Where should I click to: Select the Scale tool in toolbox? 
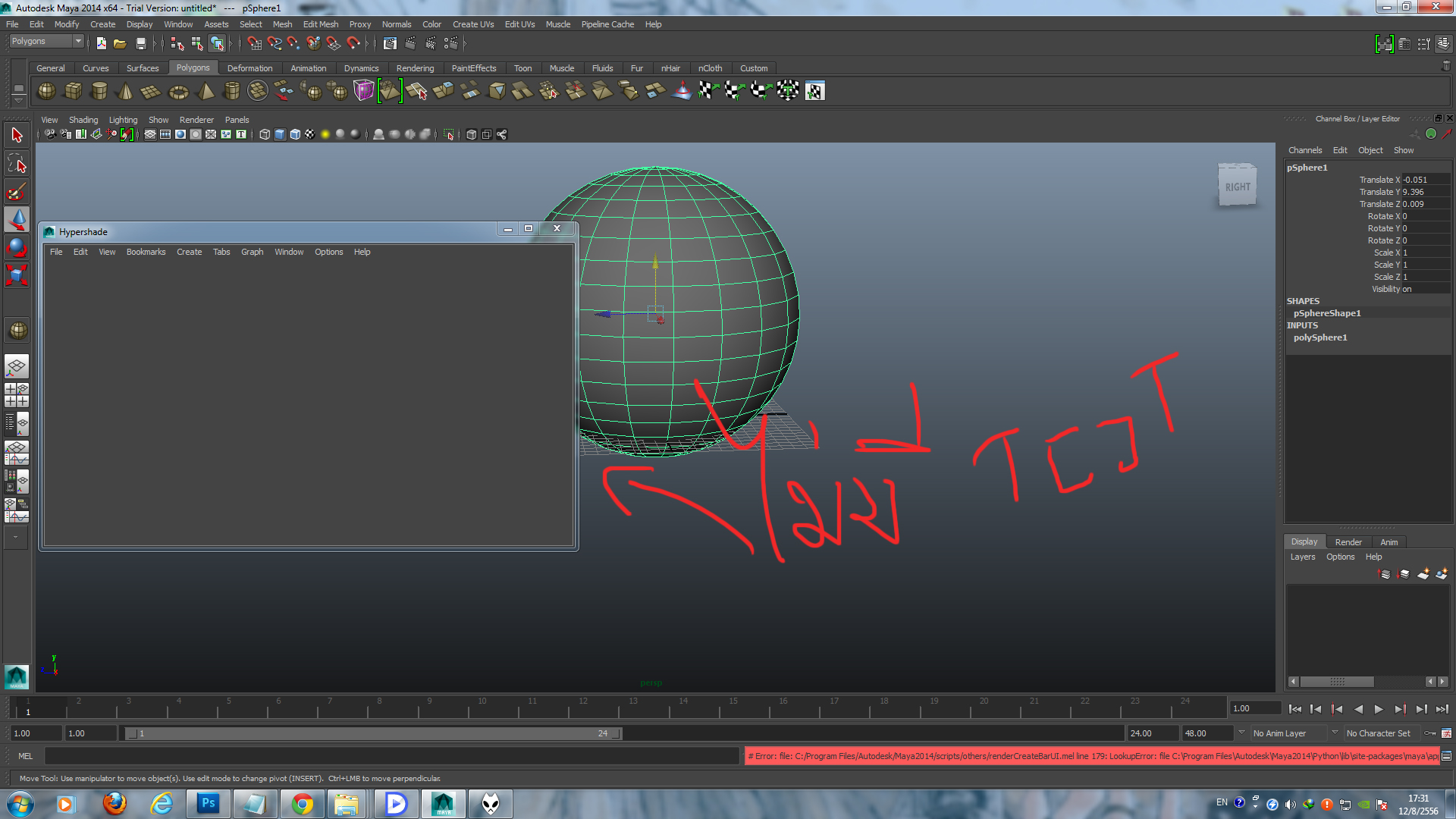[x=17, y=275]
